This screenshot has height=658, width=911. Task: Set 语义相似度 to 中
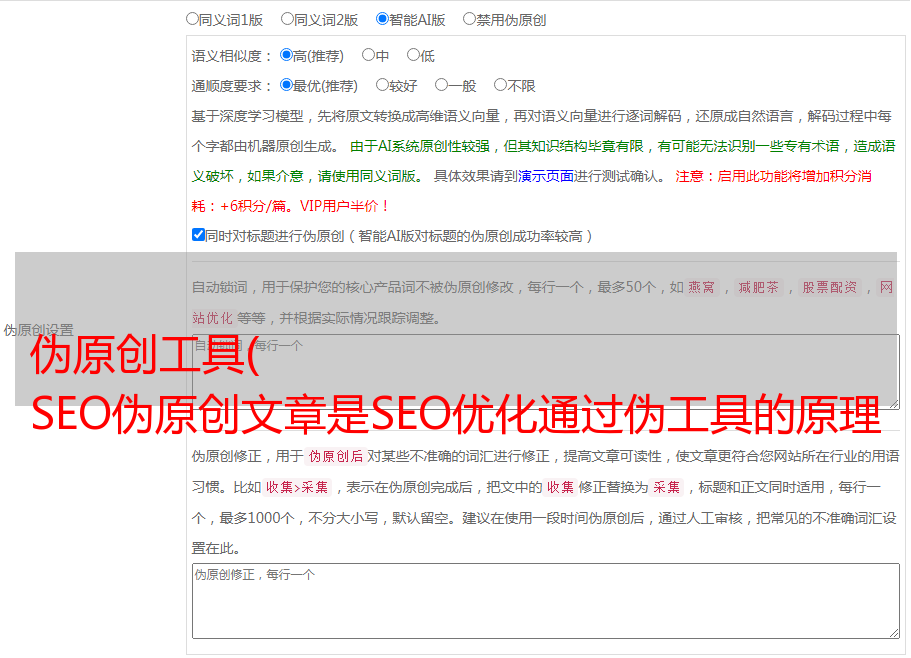pyautogui.click(x=368, y=55)
